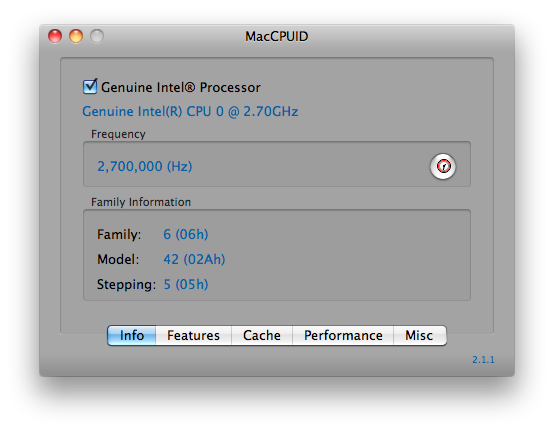This screenshot has width=554, height=431.
Task: Click the 2.1.1 version number link
Action: point(483,360)
